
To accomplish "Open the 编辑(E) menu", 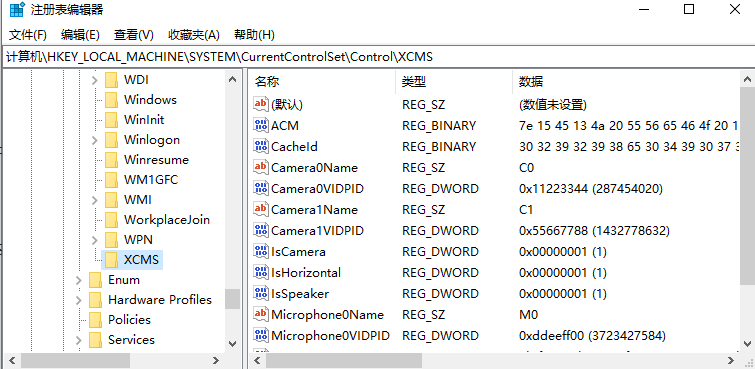I will click(80, 35).
